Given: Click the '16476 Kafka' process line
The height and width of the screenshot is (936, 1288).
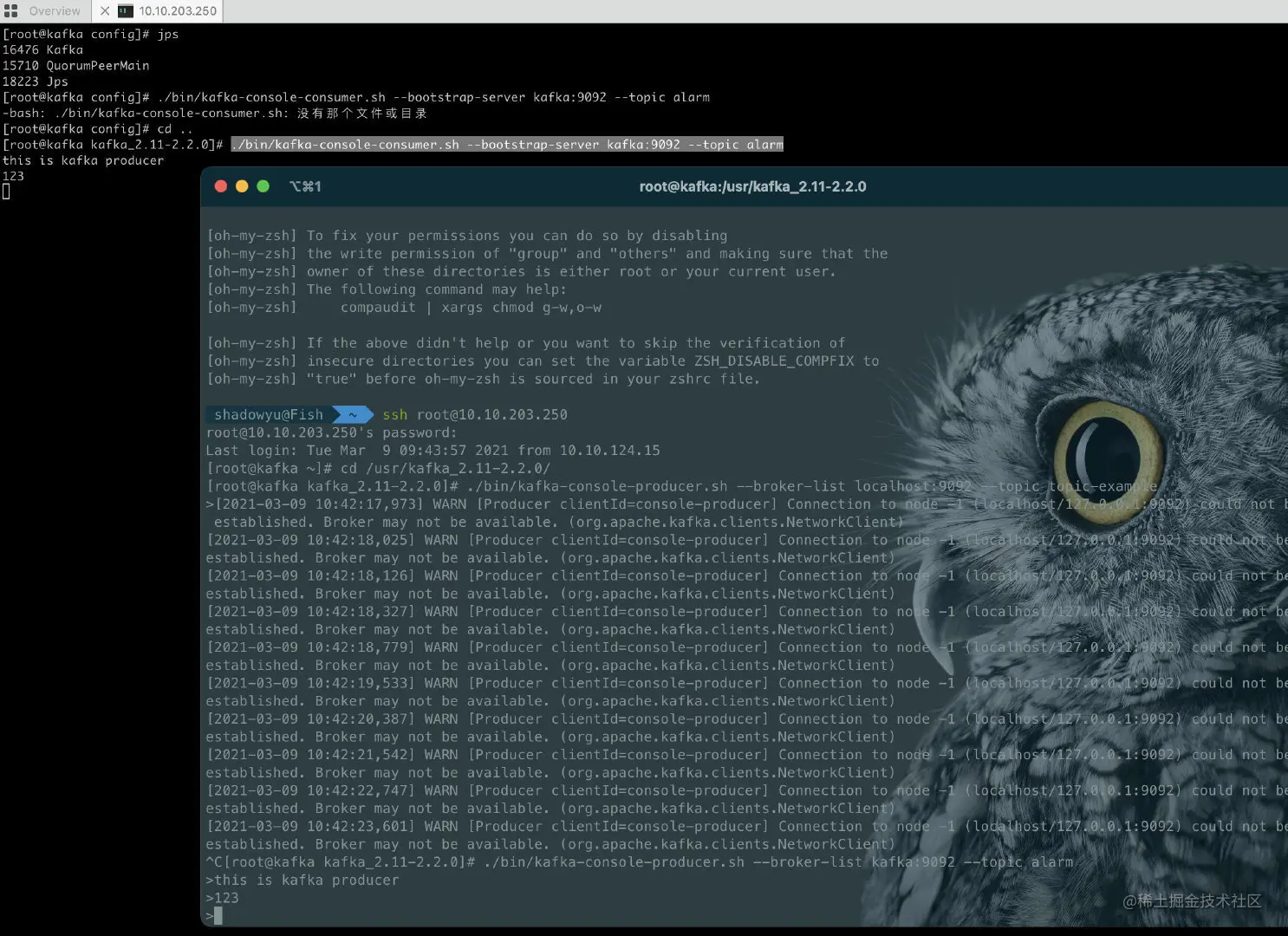Looking at the screenshot, I should (42, 49).
